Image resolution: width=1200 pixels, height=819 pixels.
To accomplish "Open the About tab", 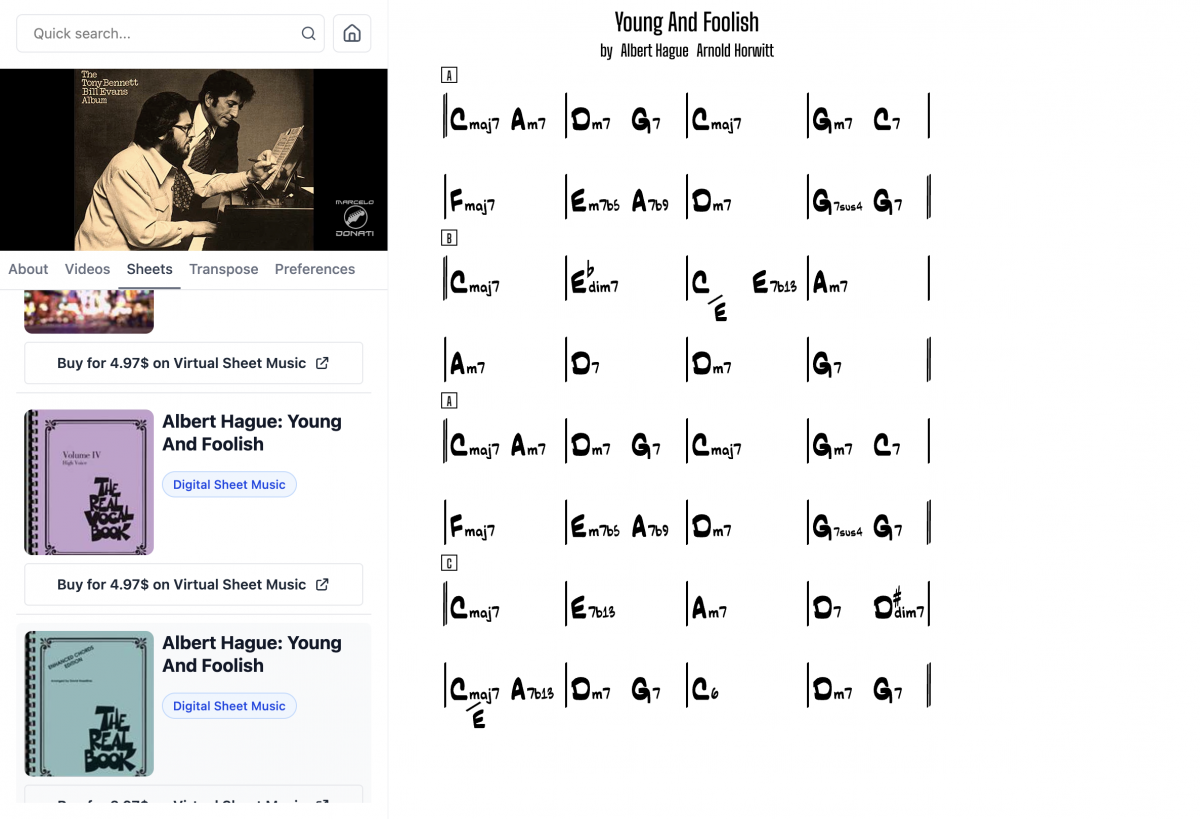I will [28, 269].
